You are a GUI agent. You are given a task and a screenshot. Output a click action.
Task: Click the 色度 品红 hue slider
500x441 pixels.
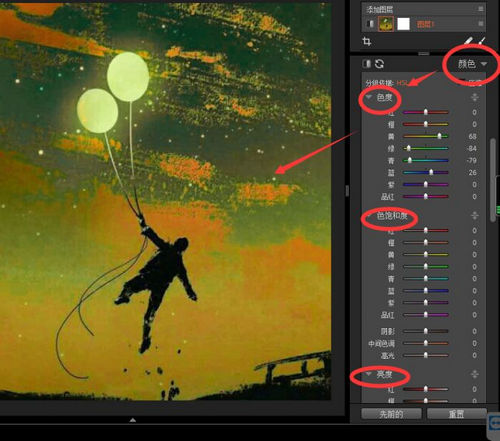(426, 197)
